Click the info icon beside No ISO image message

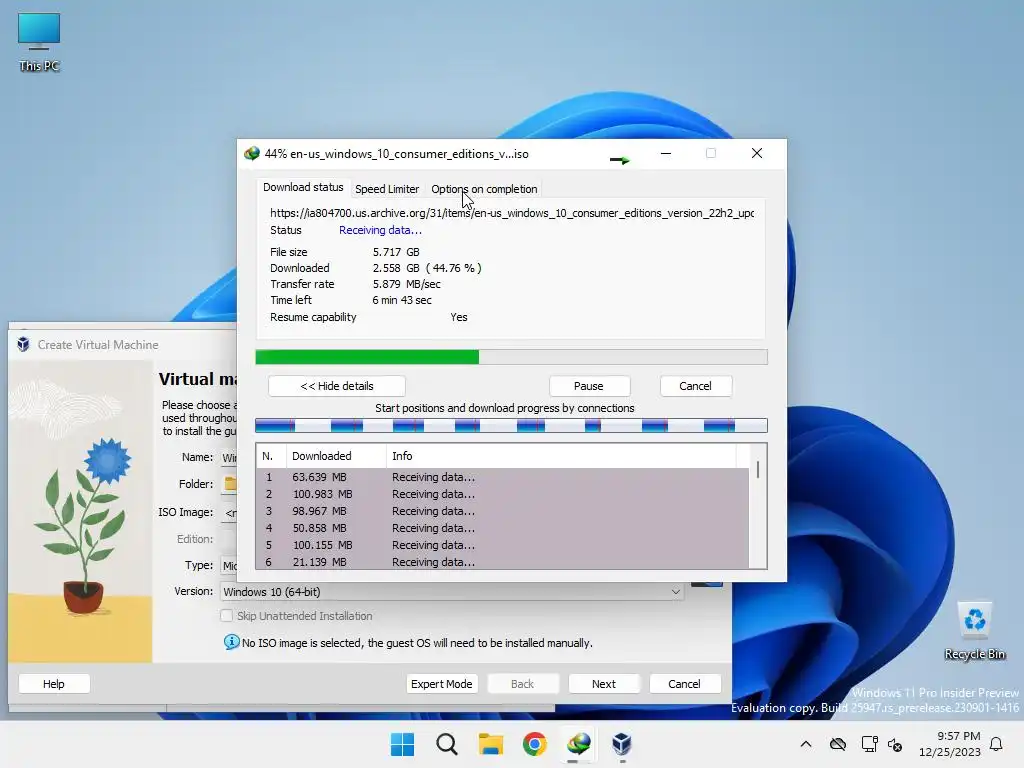[231, 642]
